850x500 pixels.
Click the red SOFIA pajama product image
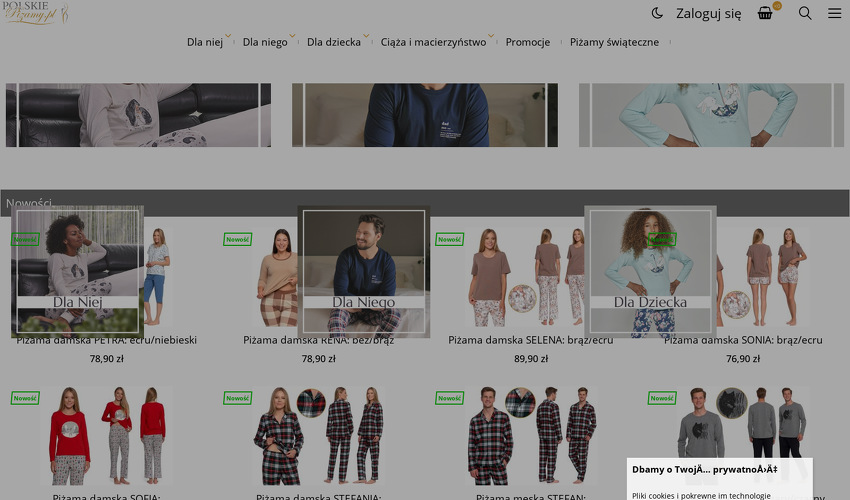(108, 435)
